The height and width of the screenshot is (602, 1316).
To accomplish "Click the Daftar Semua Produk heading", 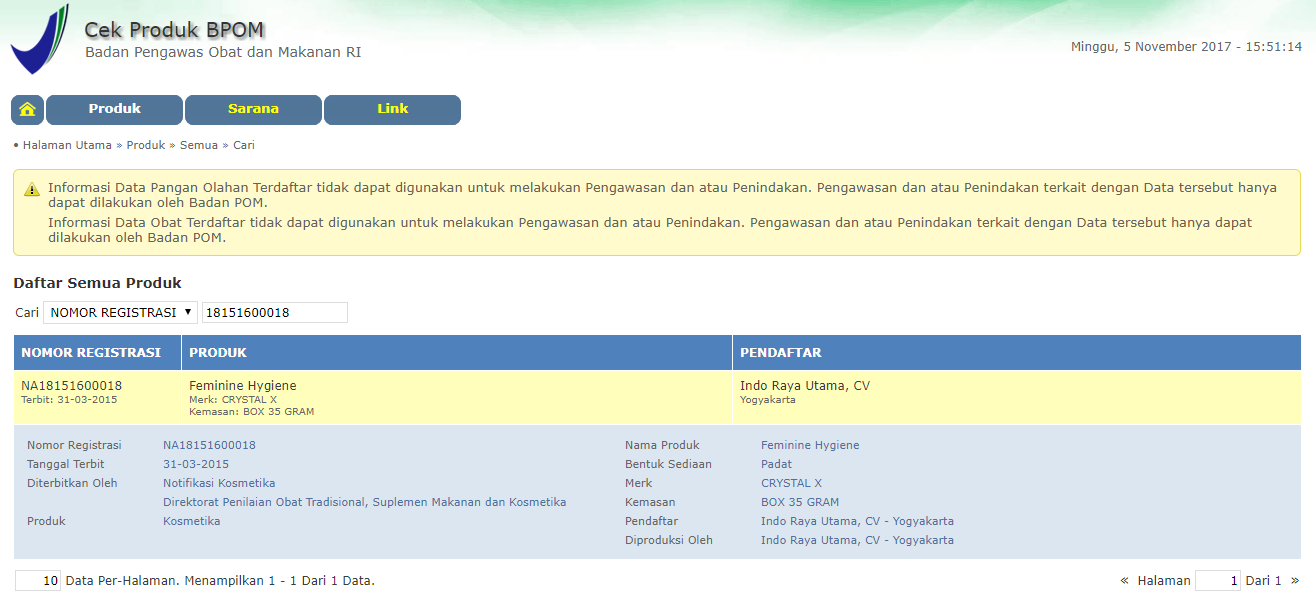I will [x=97, y=283].
